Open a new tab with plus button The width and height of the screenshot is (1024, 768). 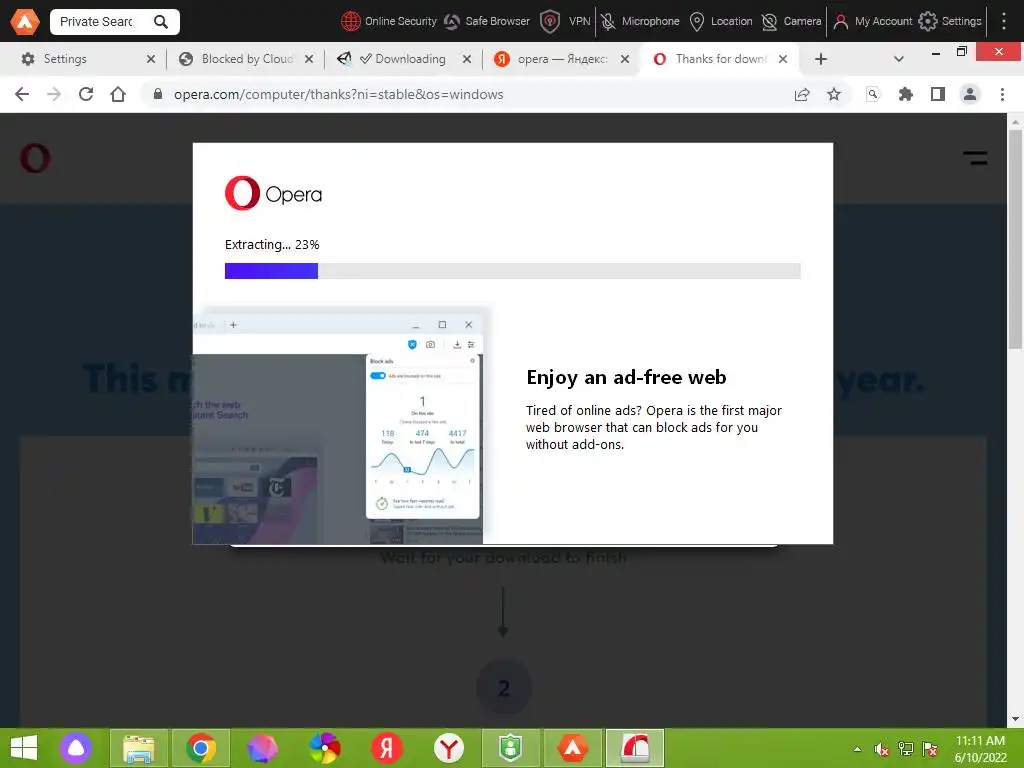(x=821, y=59)
